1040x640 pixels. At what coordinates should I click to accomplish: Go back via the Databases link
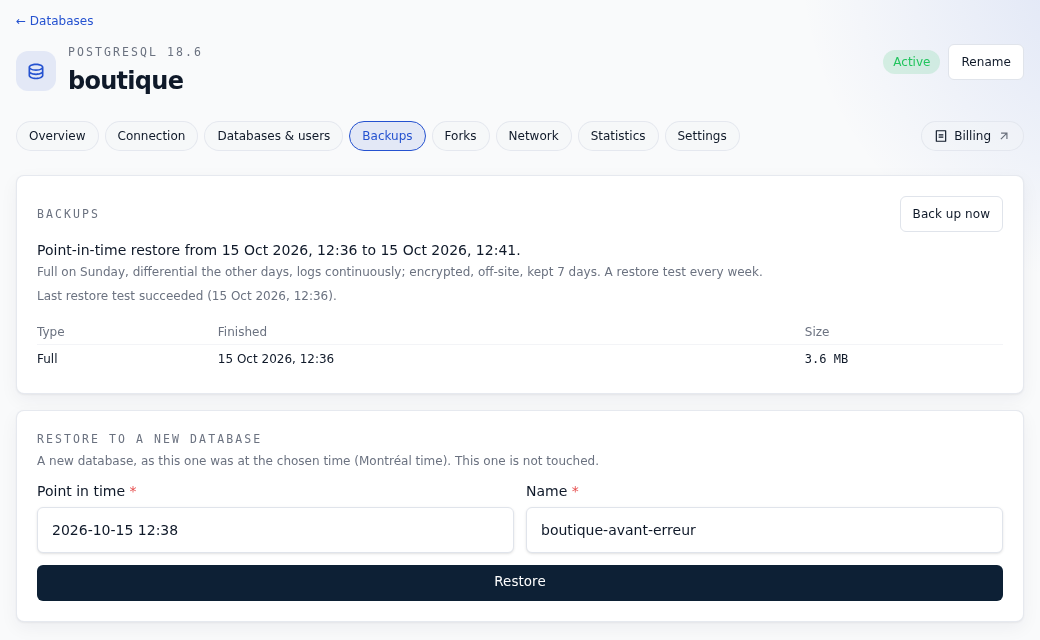point(54,21)
